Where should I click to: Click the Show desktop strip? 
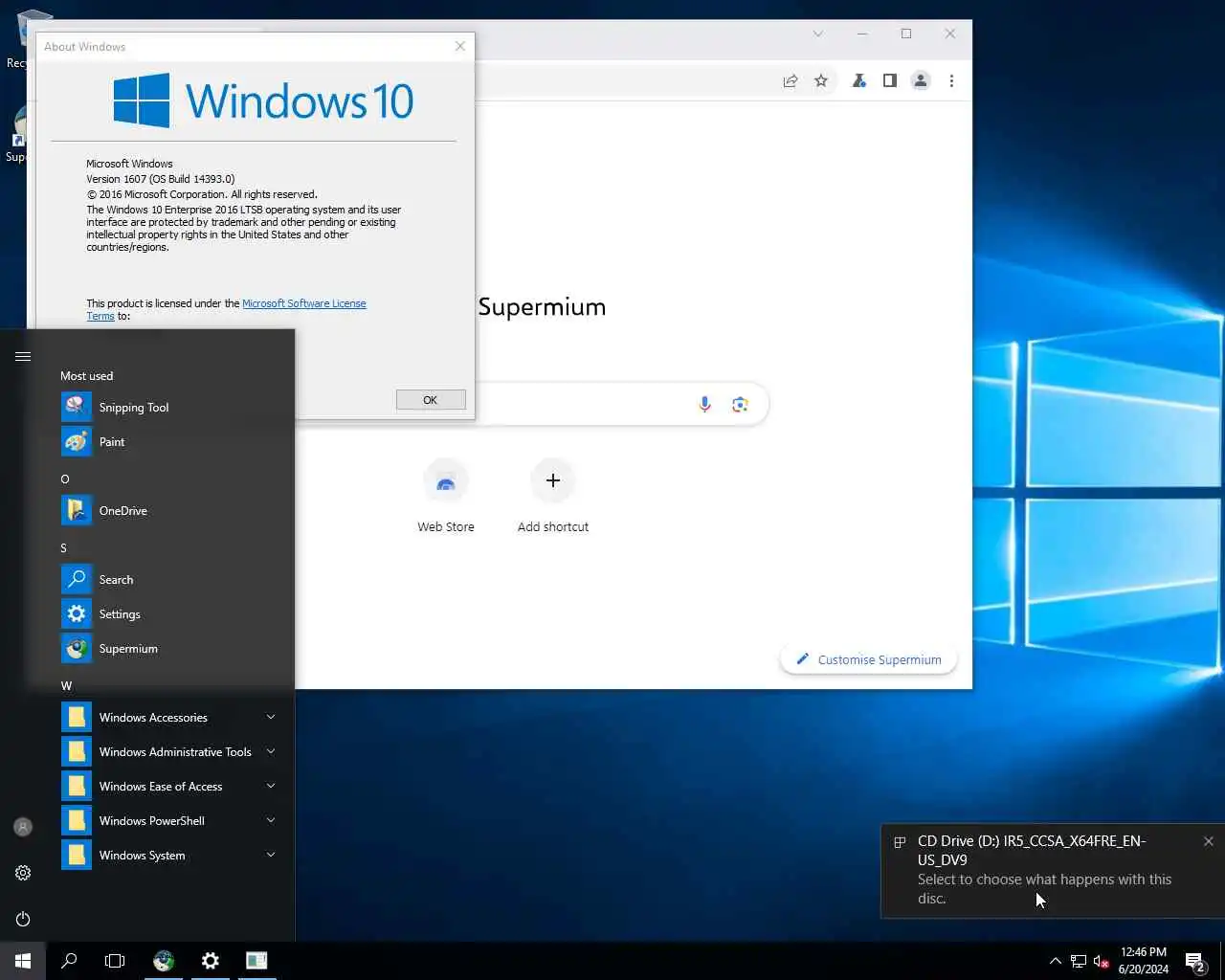1222,961
